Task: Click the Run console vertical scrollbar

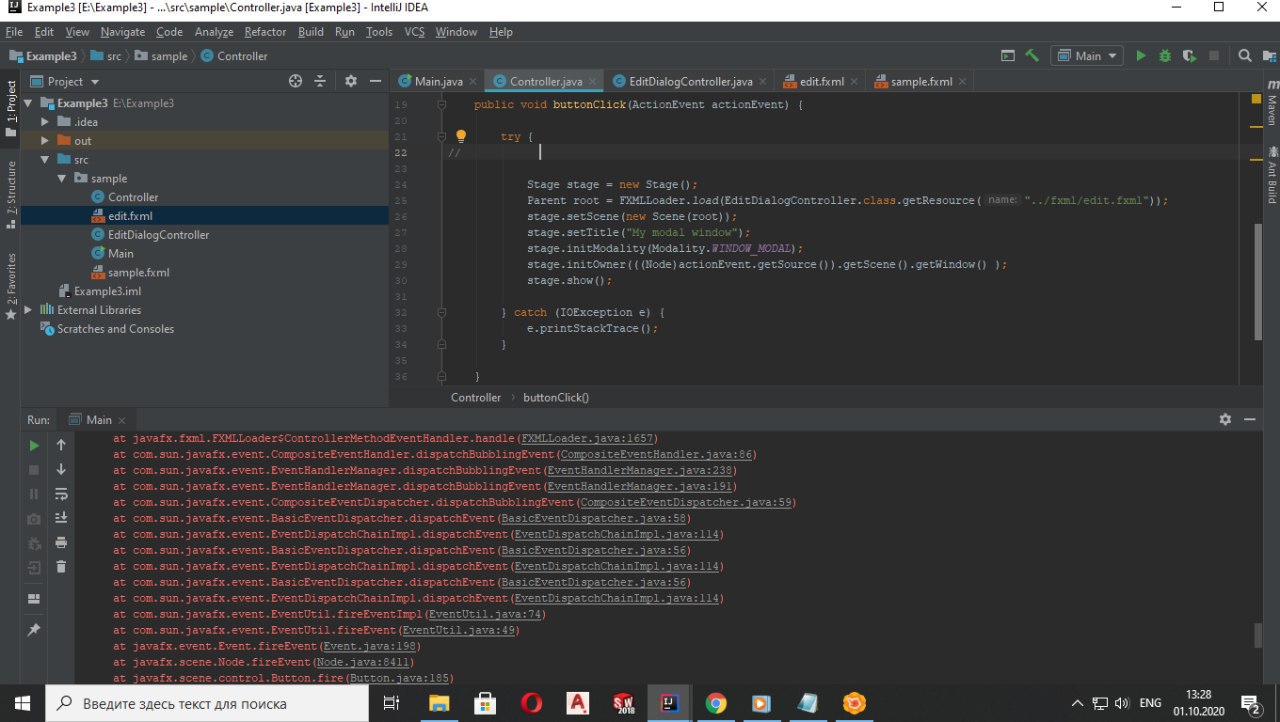Action: [1258, 635]
